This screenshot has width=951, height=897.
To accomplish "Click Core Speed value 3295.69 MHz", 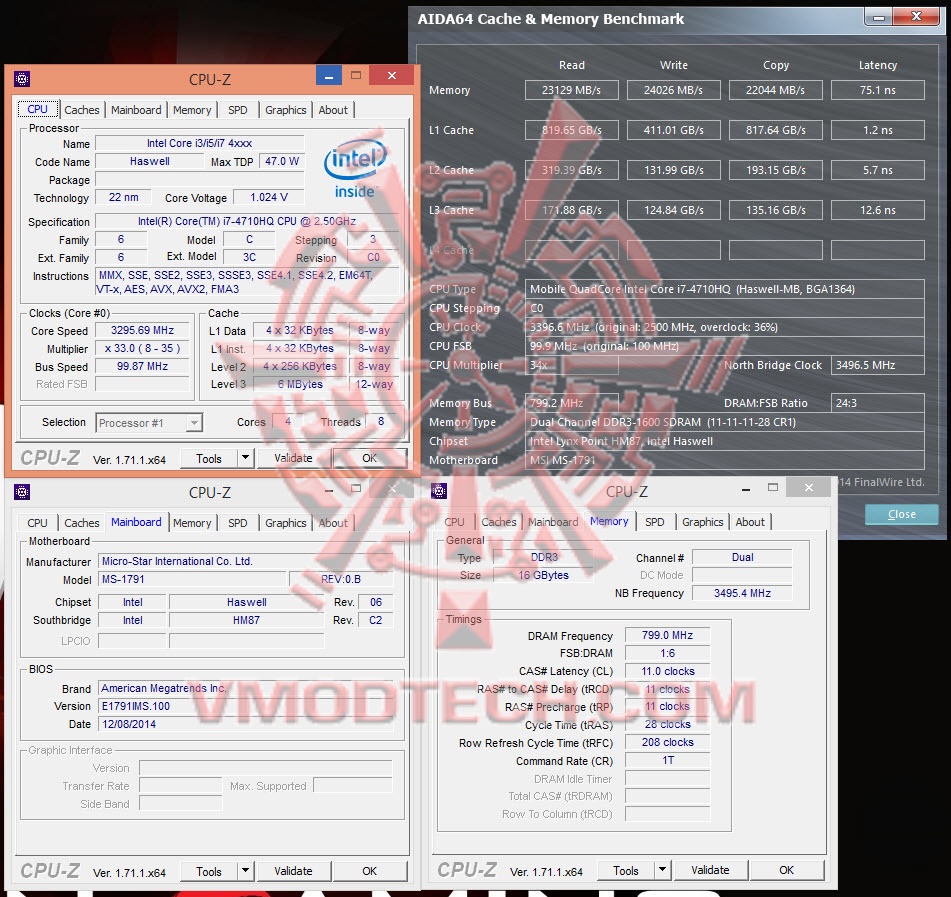I will tap(143, 331).
